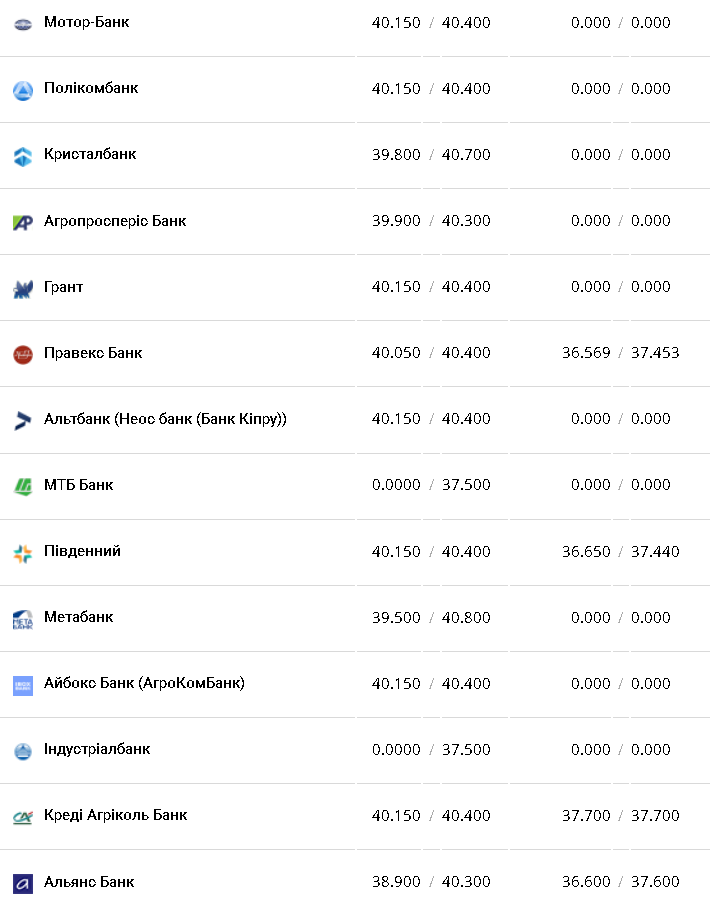Open Айбокс Банк (АгроКомБанк) link

click(x=144, y=683)
